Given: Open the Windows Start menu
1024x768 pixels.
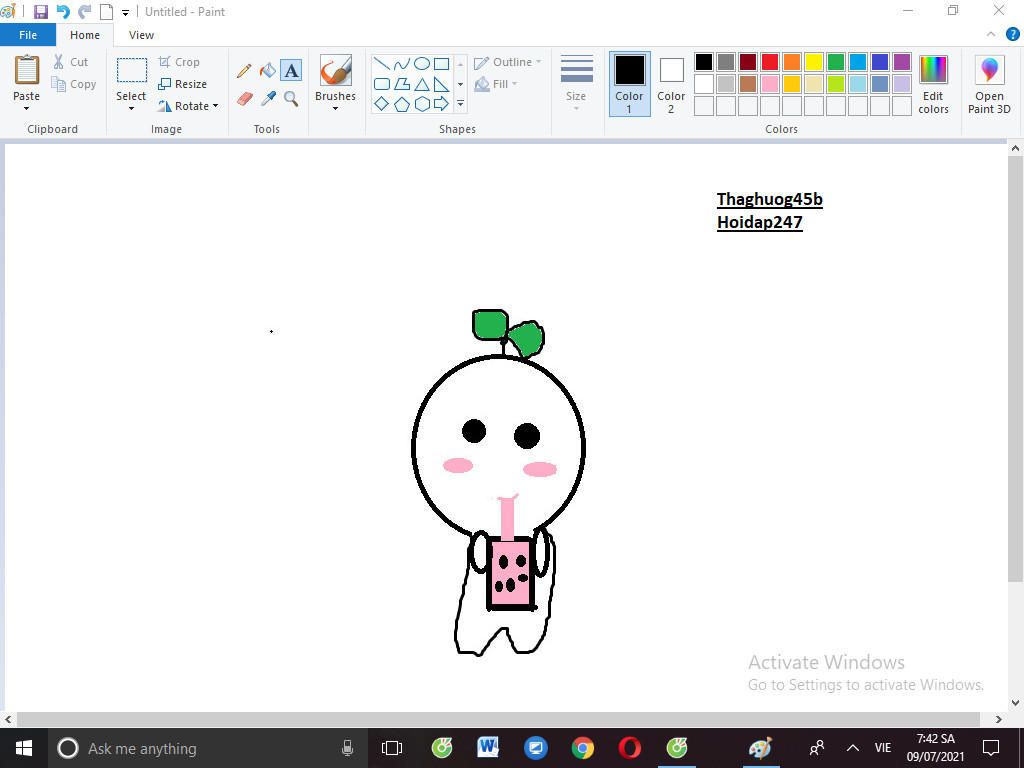Looking at the screenshot, I should [x=24, y=748].
